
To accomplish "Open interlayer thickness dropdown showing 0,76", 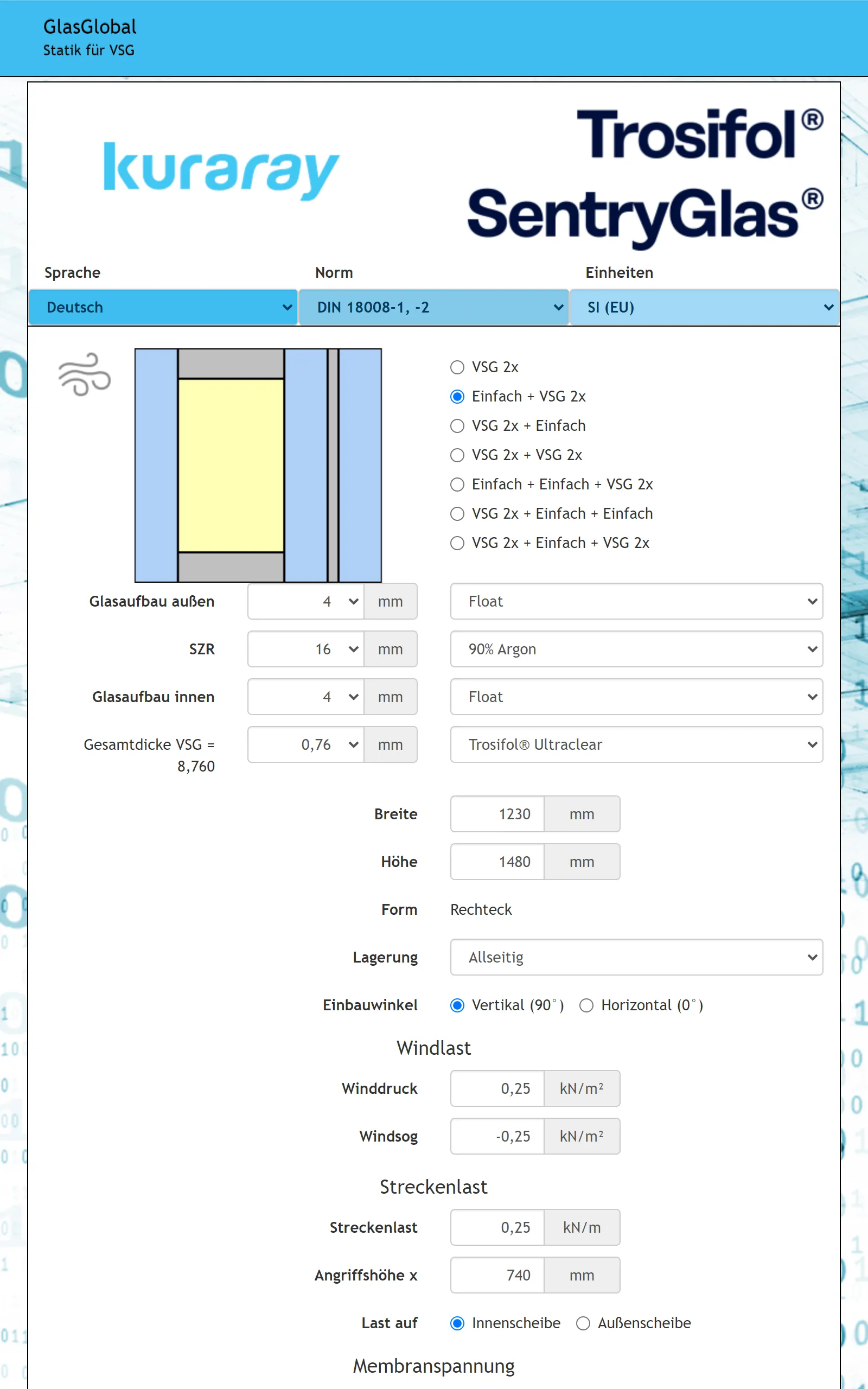I will click(305, 744).
